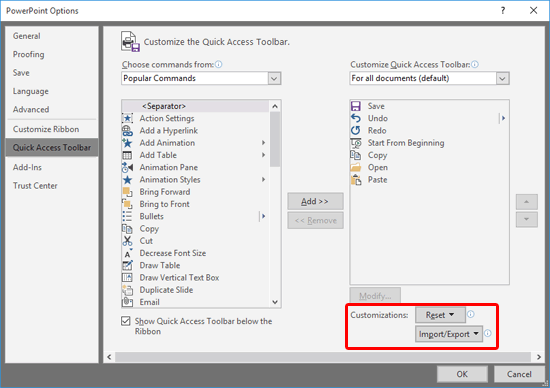Open the Import/Export dropdown
Image resolution: width=550 pixels, height=388 pixels.
(449, 334)
